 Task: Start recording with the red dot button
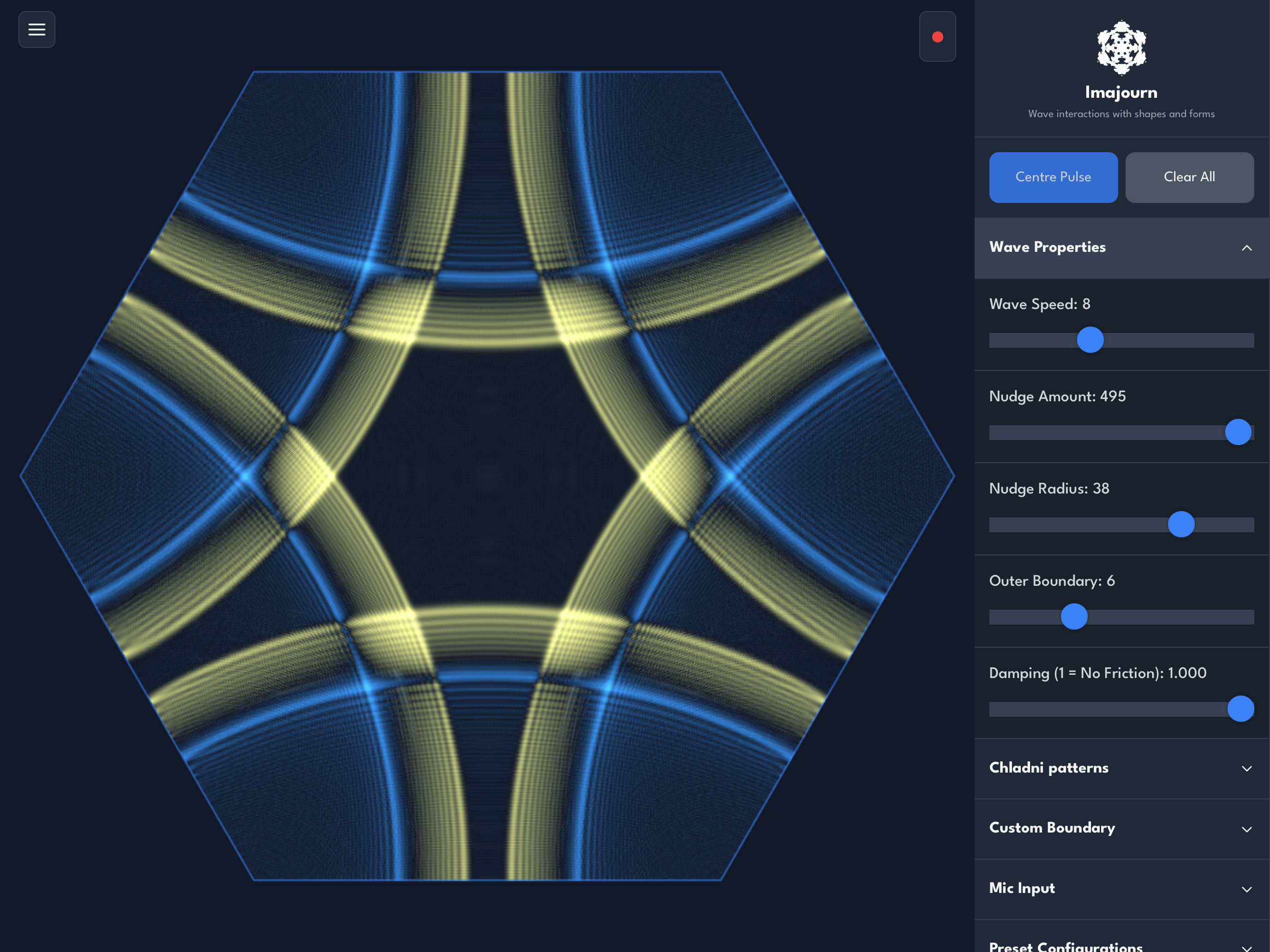pos(937,37)
